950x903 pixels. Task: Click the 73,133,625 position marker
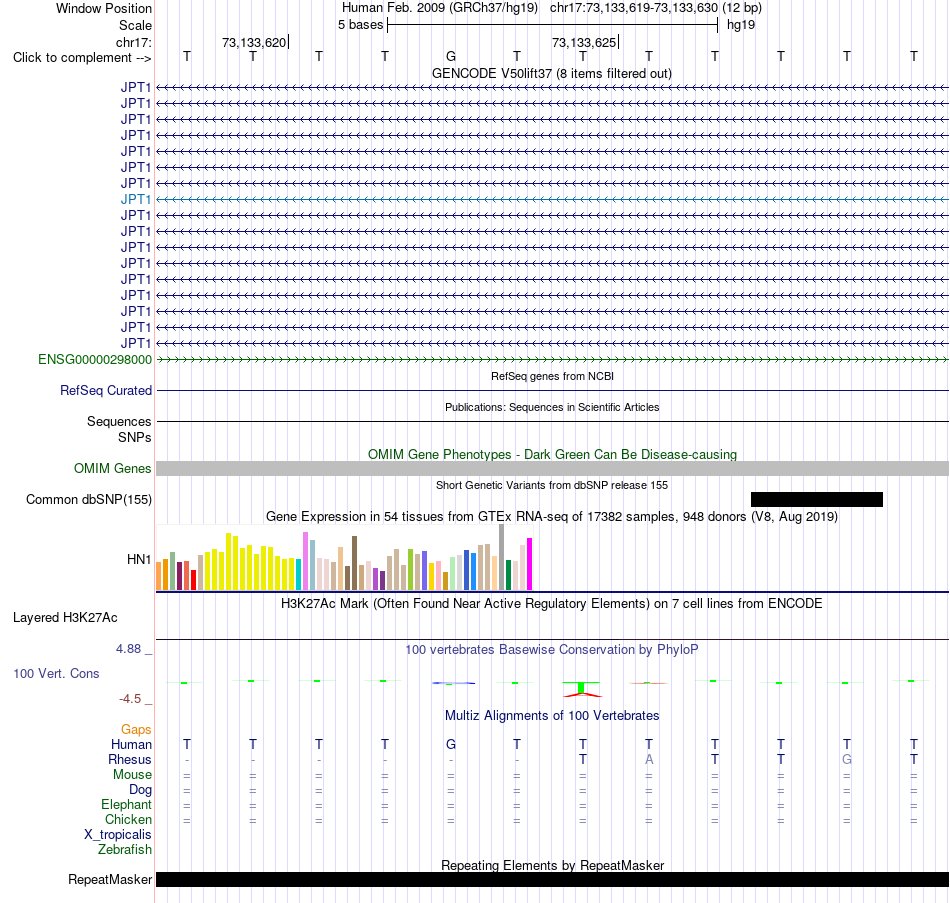point(585,42)
